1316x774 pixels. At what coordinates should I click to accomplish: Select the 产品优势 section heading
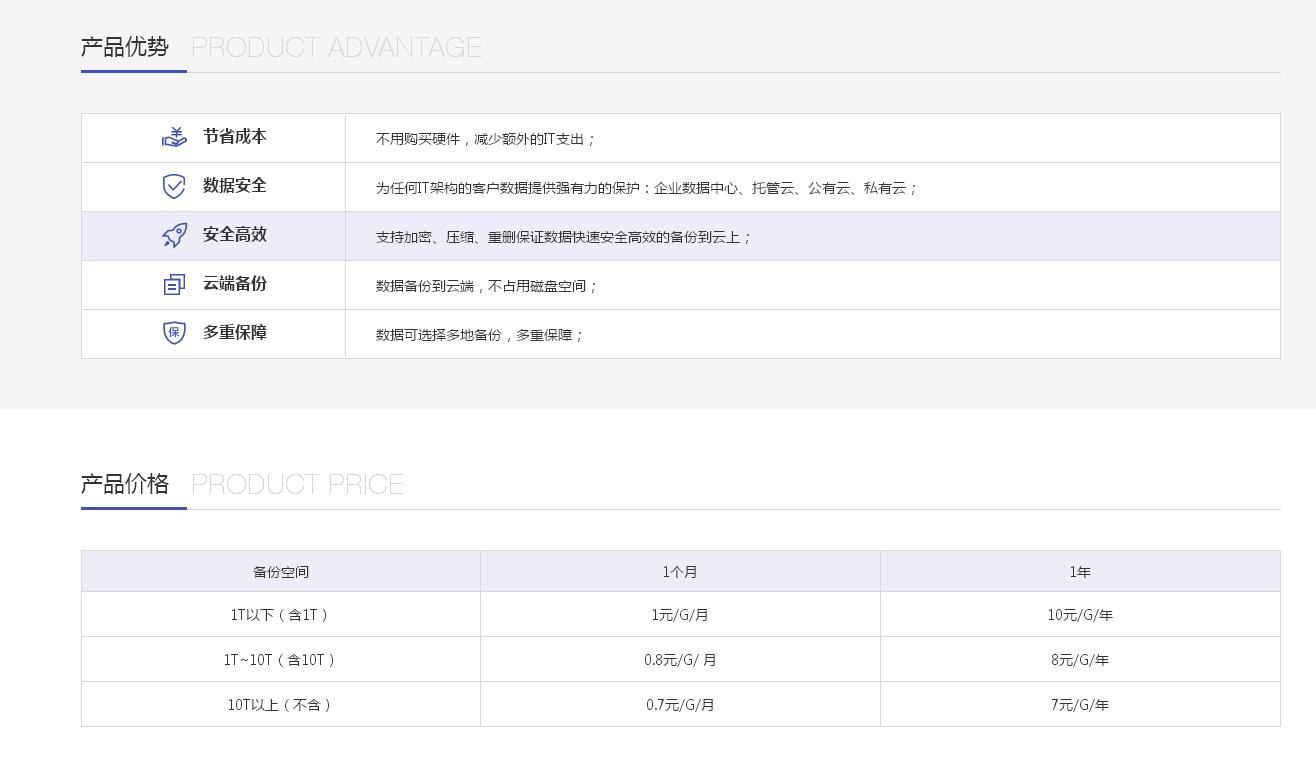point(125,47)
